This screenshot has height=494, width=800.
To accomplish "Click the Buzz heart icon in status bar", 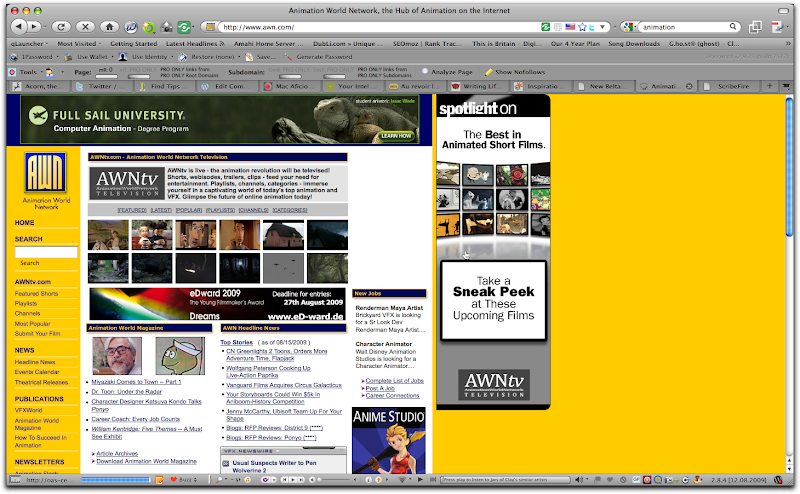I will click(173, 480).
